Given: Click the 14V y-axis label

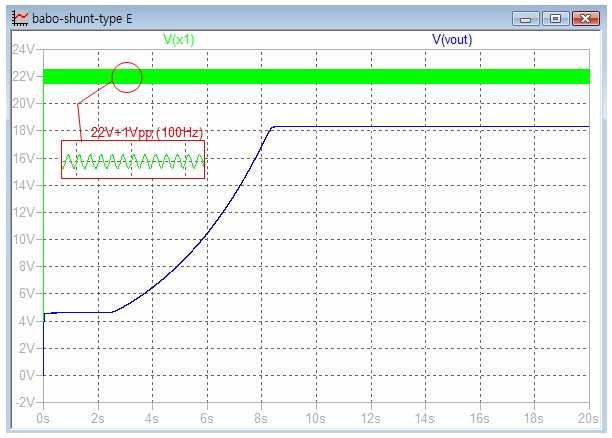Looking at the screenshot, I should tap(23, 185).
